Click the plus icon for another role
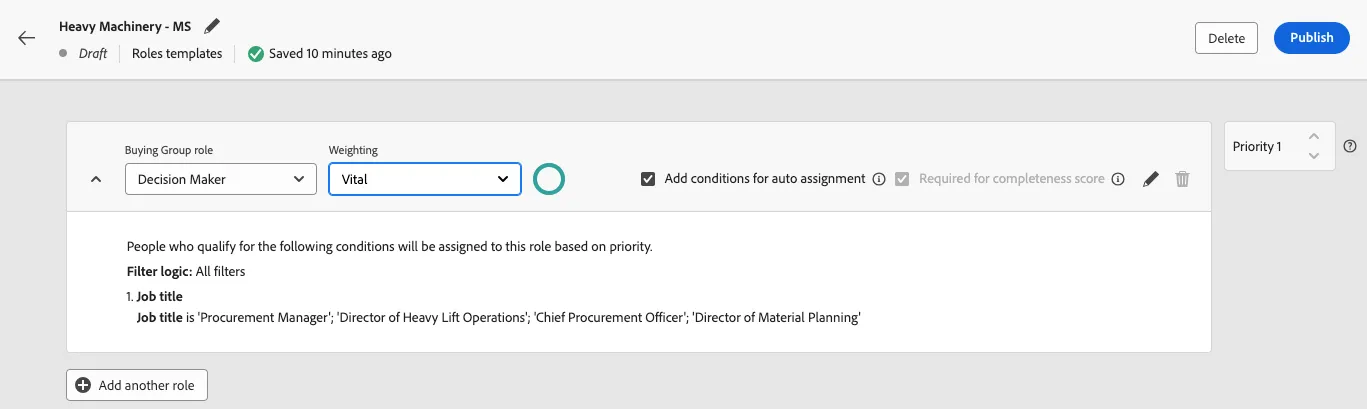The image size is (1367, 409). click(x=83, y=385)
